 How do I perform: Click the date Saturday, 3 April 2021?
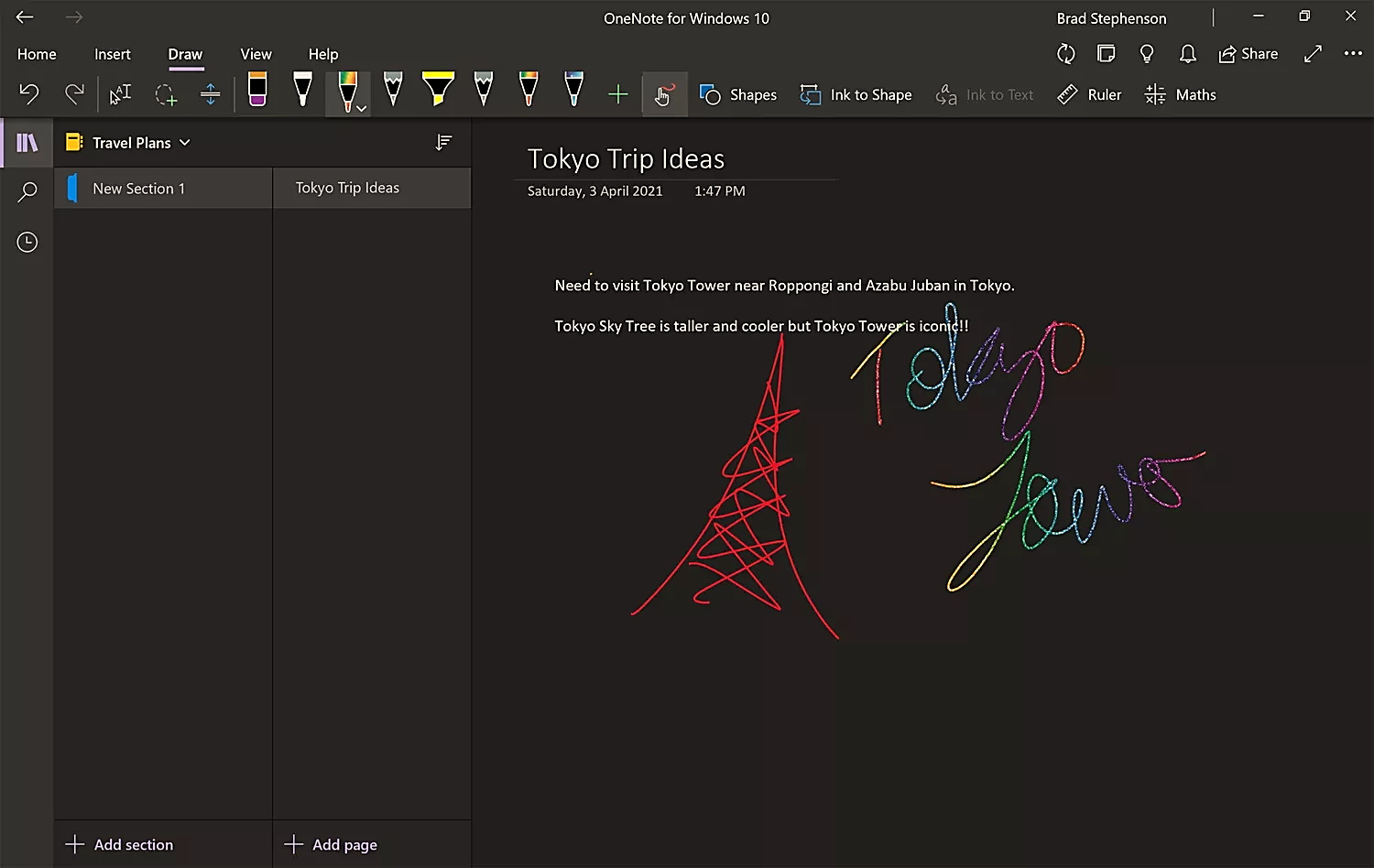[594, 191]
